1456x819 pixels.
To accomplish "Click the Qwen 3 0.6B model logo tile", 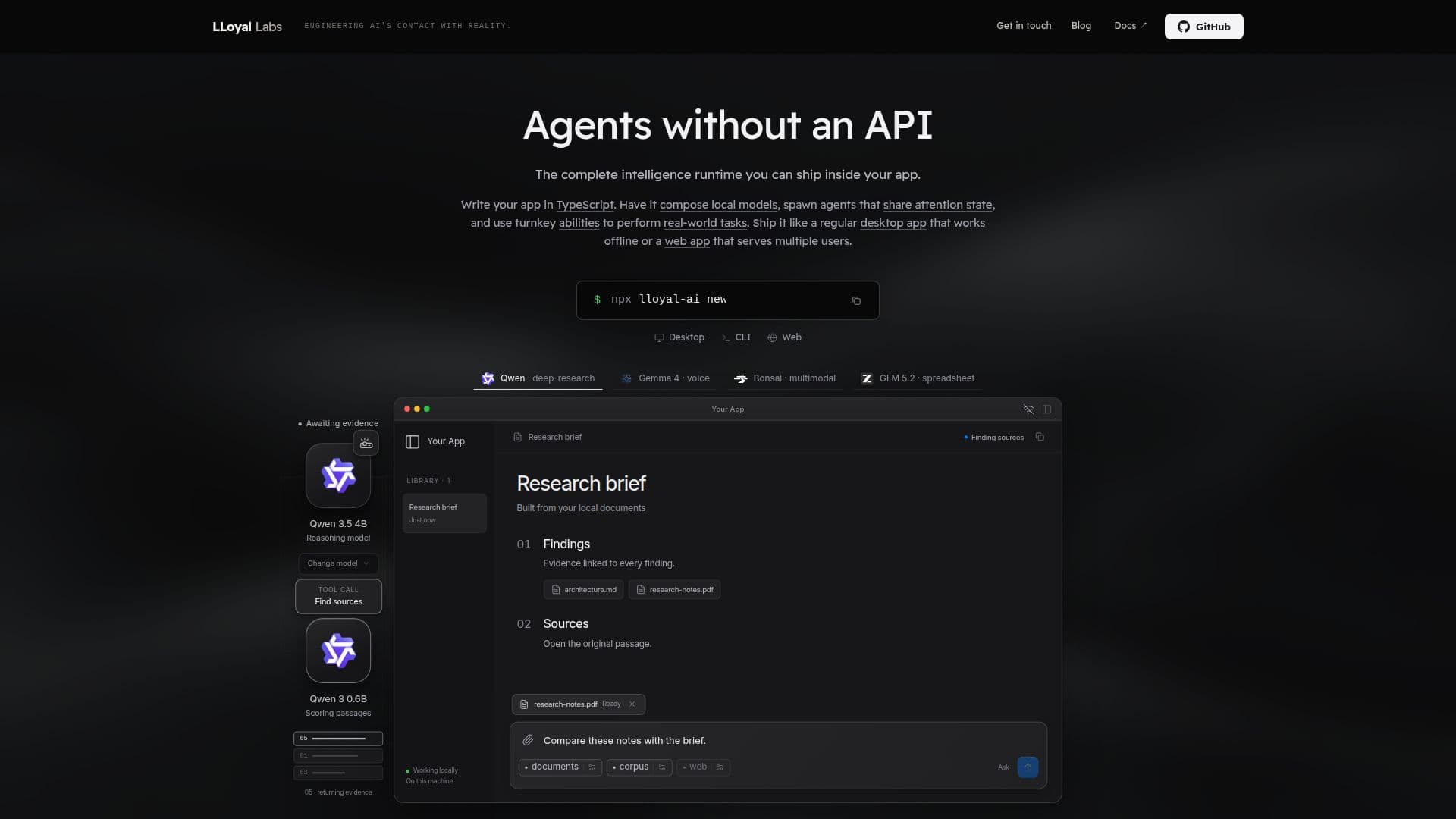I will pos(338,651).
